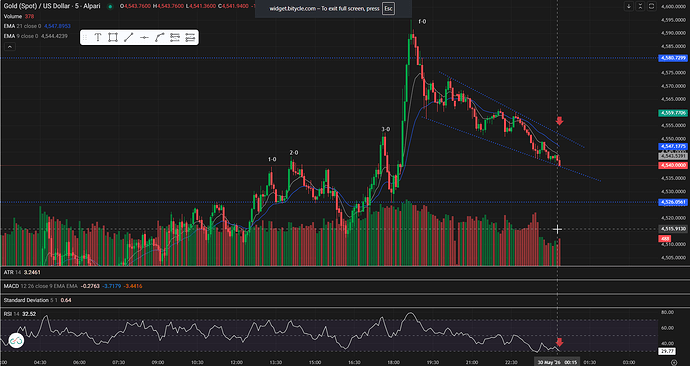Click the 29.77 RSI value label
This screenshot has width=690, height=366.
(667, 351)
